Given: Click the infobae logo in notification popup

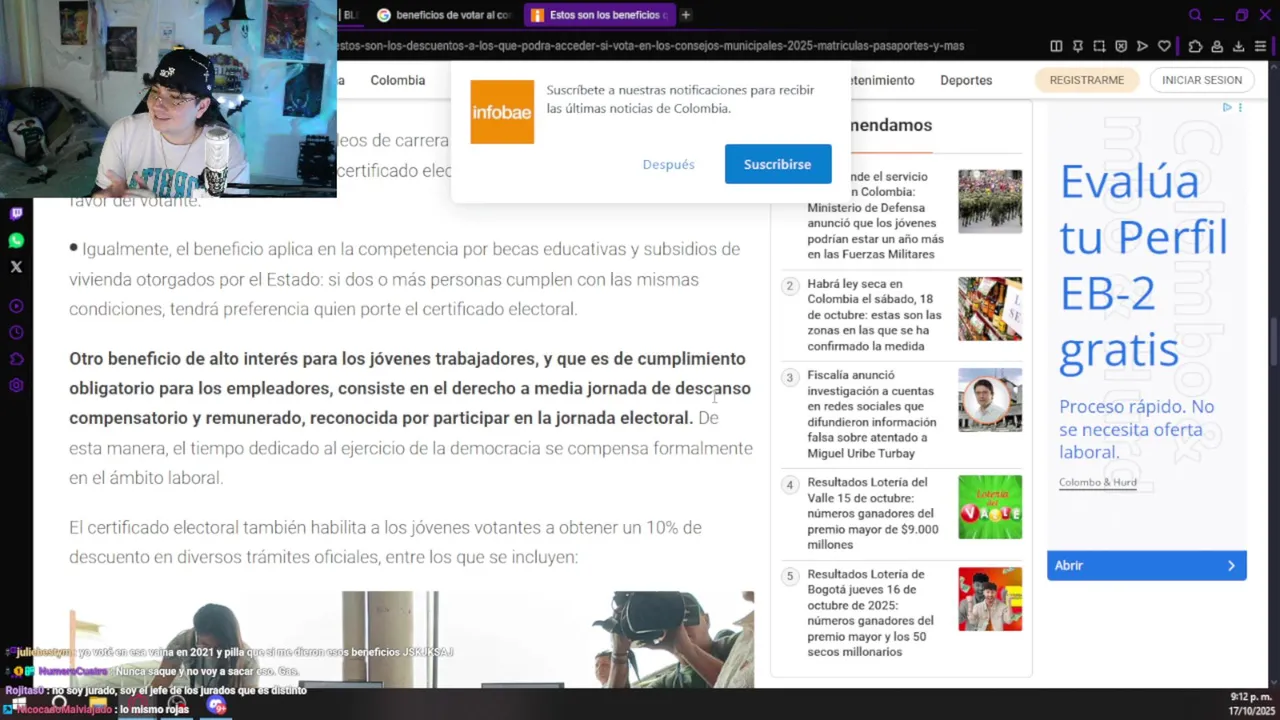Looking at the screenshot, I should 502,112.
